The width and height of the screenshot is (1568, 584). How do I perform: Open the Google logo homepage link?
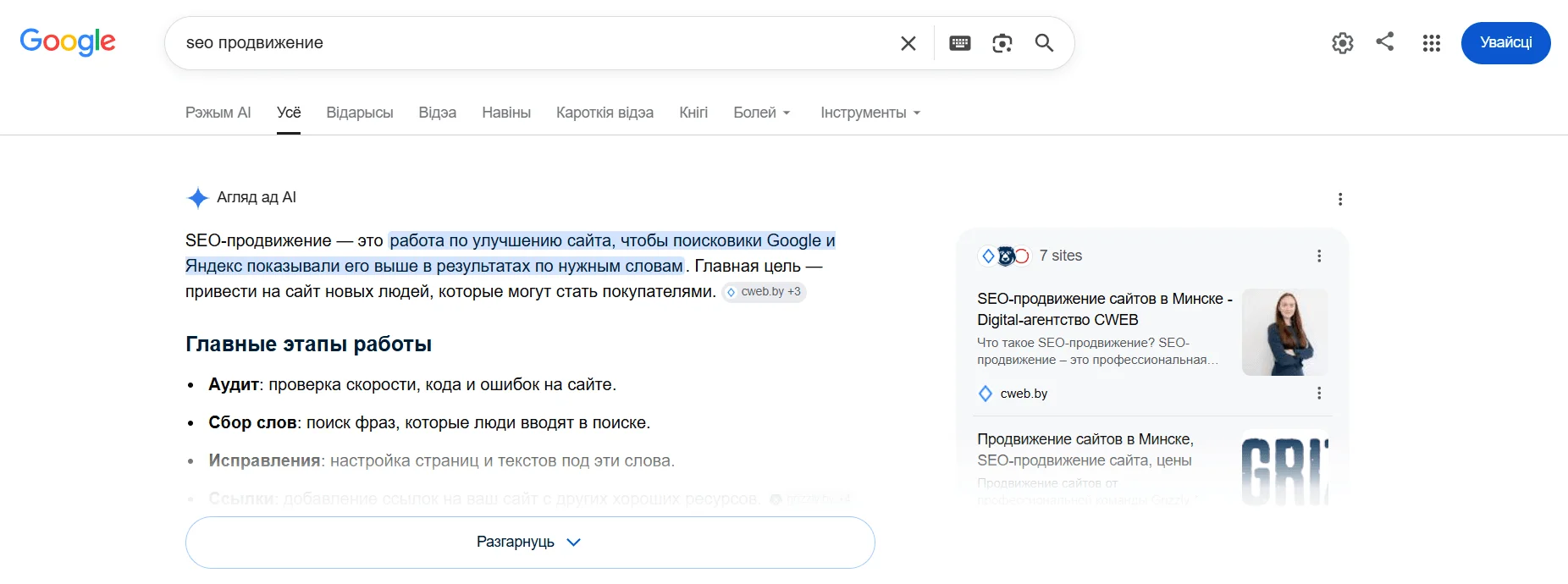[x=68, y=41]
